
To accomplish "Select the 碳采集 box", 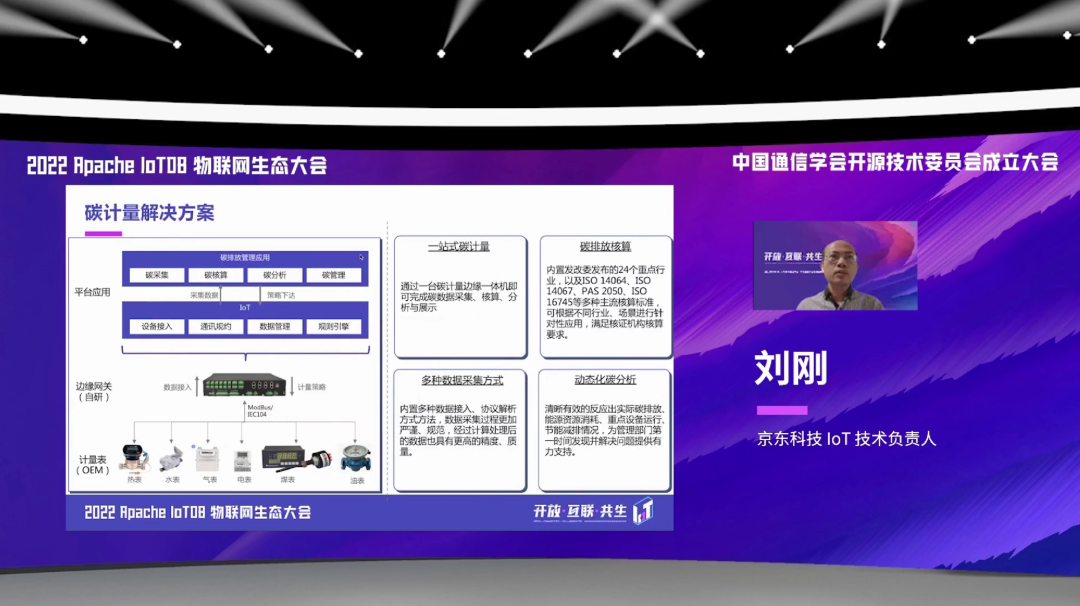I will click(x=157, y=275).
